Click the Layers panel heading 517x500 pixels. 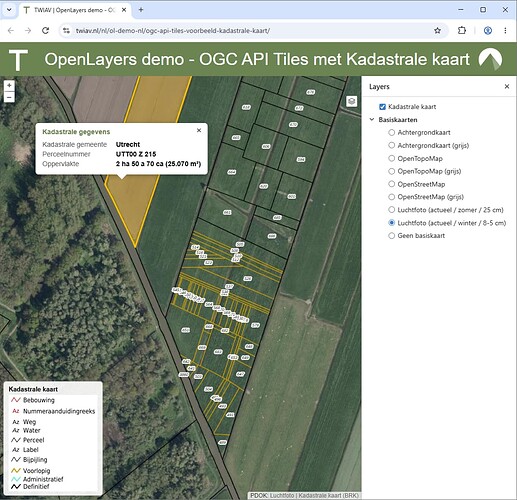379,87
